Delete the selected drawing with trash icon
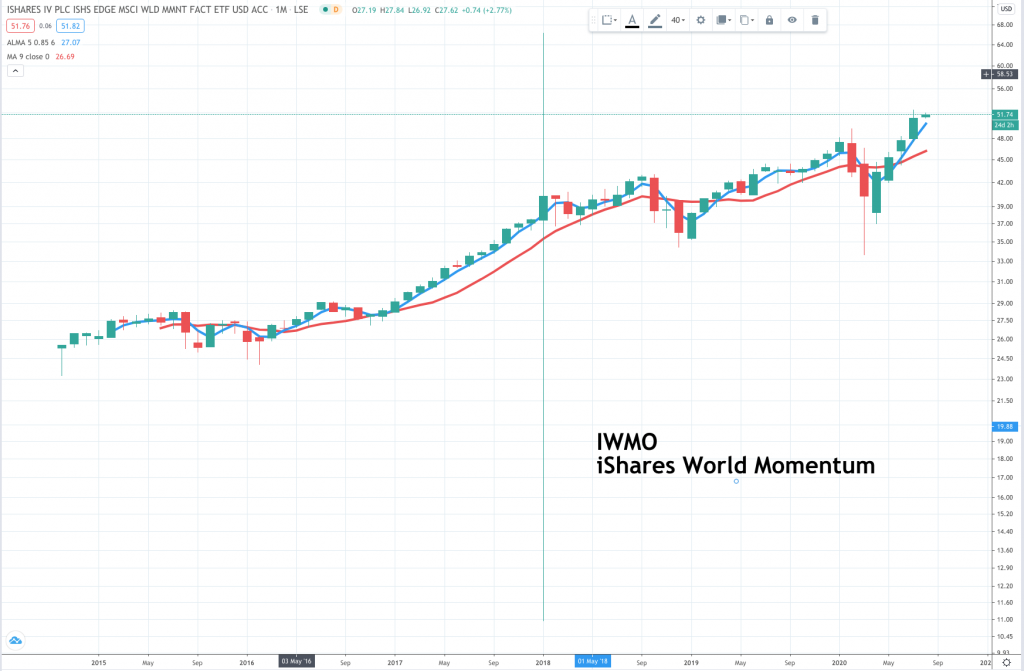 pos(814,20)
